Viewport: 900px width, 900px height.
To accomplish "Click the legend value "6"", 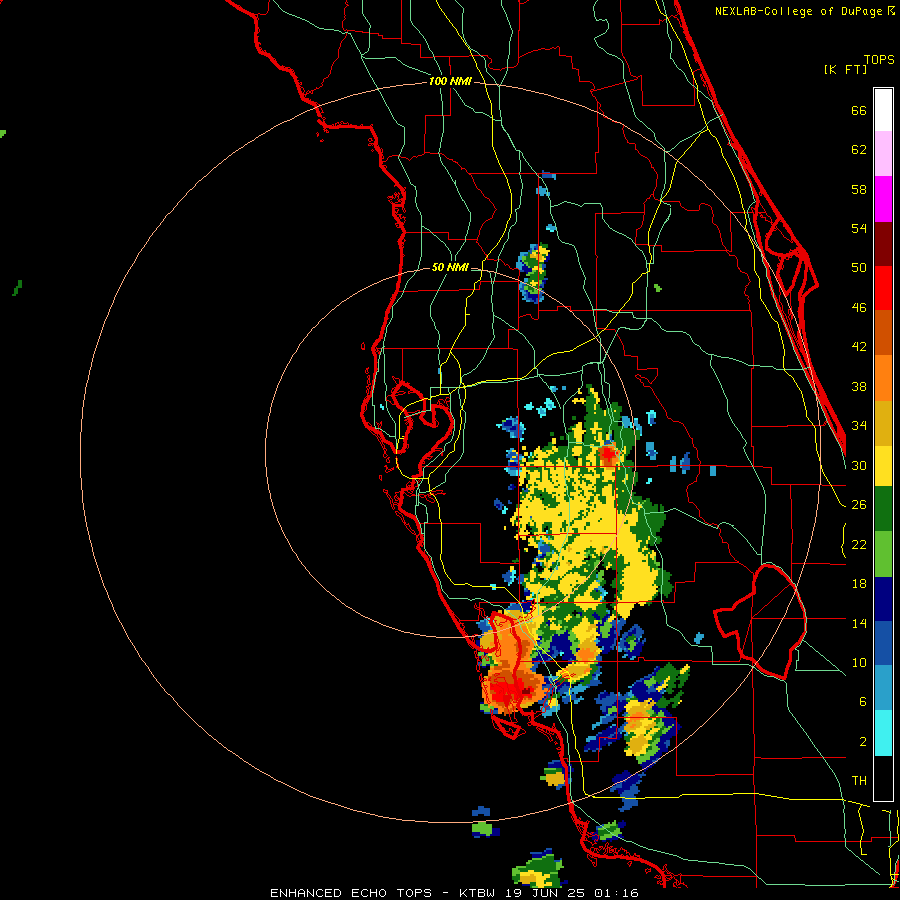I will pyautogui.click(x=863, y=702).
